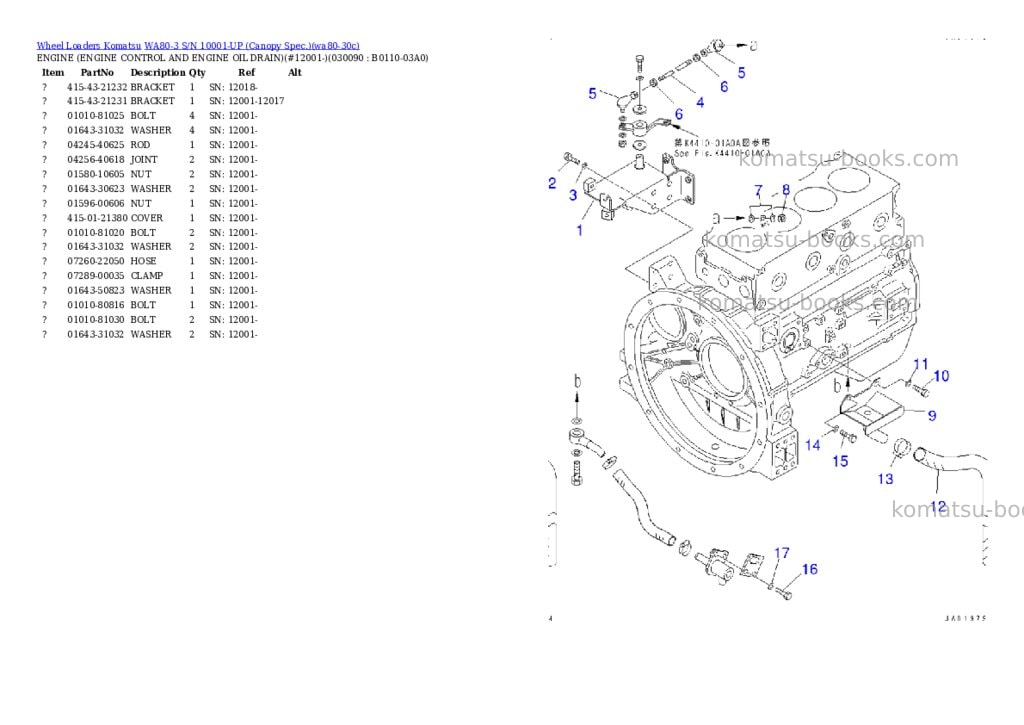This screenshot has height=725, width=1024.
Task: Click the Item column header
Action: [53, 72]
